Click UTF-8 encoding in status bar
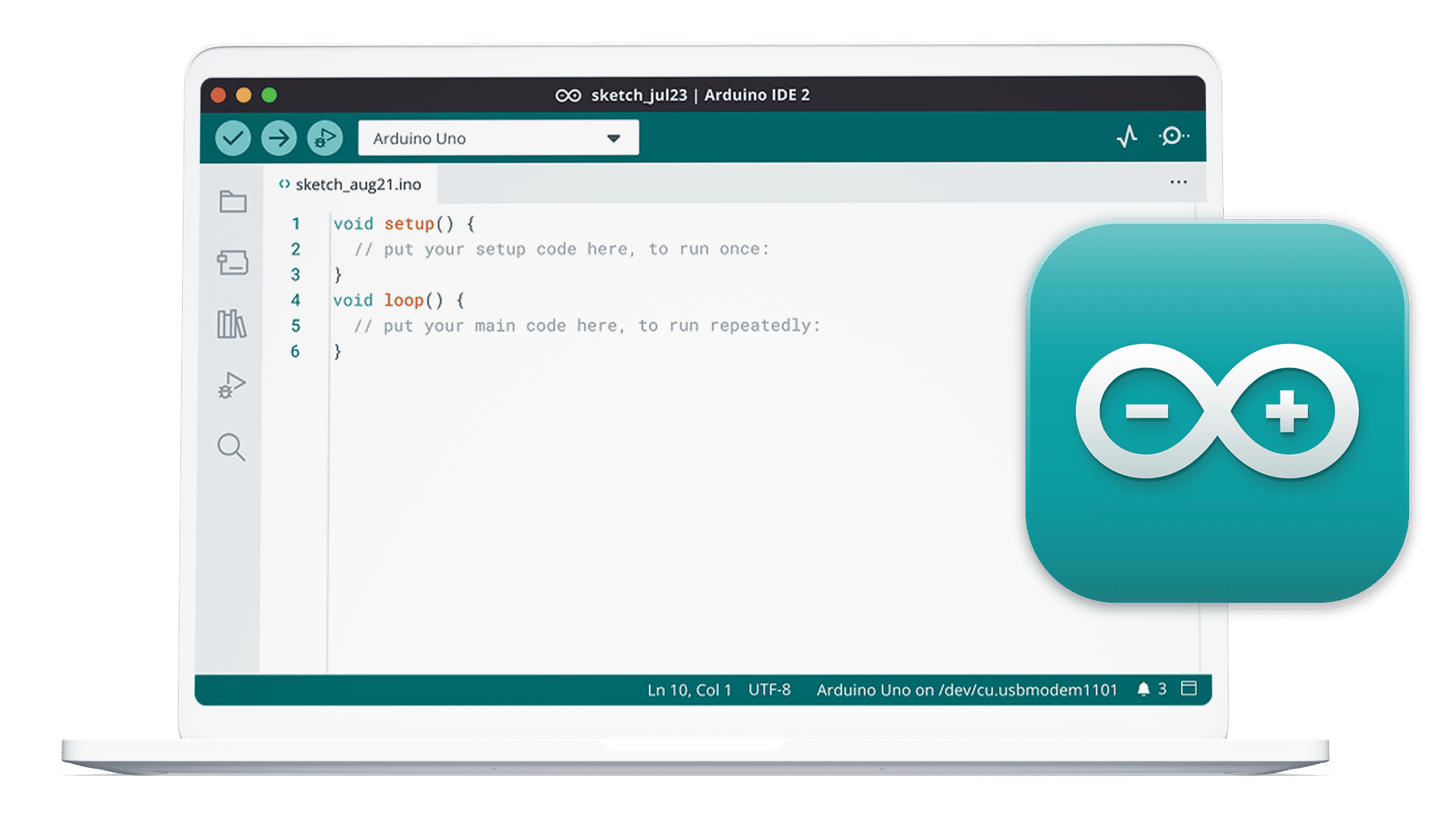The width and height of the screenshot is (1456, 831). [x=769, y=689]
